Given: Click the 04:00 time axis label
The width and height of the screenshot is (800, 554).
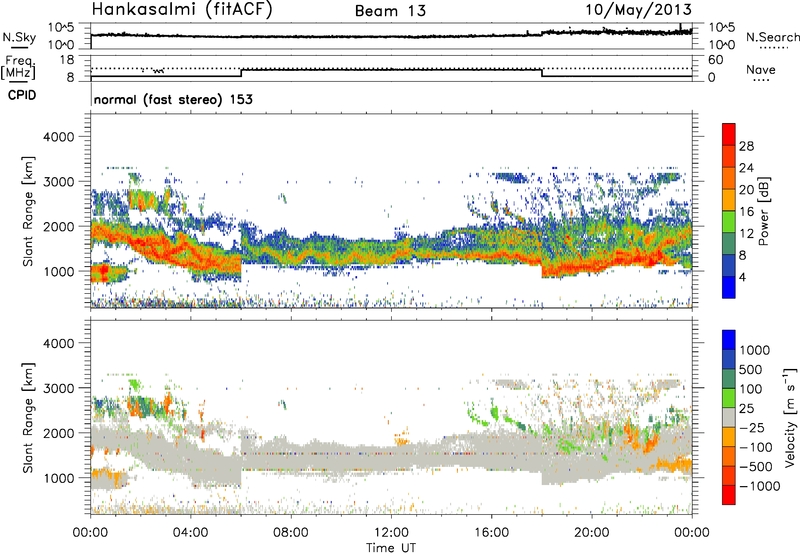Looking at the screenshot, I should [x=191, y=533].
